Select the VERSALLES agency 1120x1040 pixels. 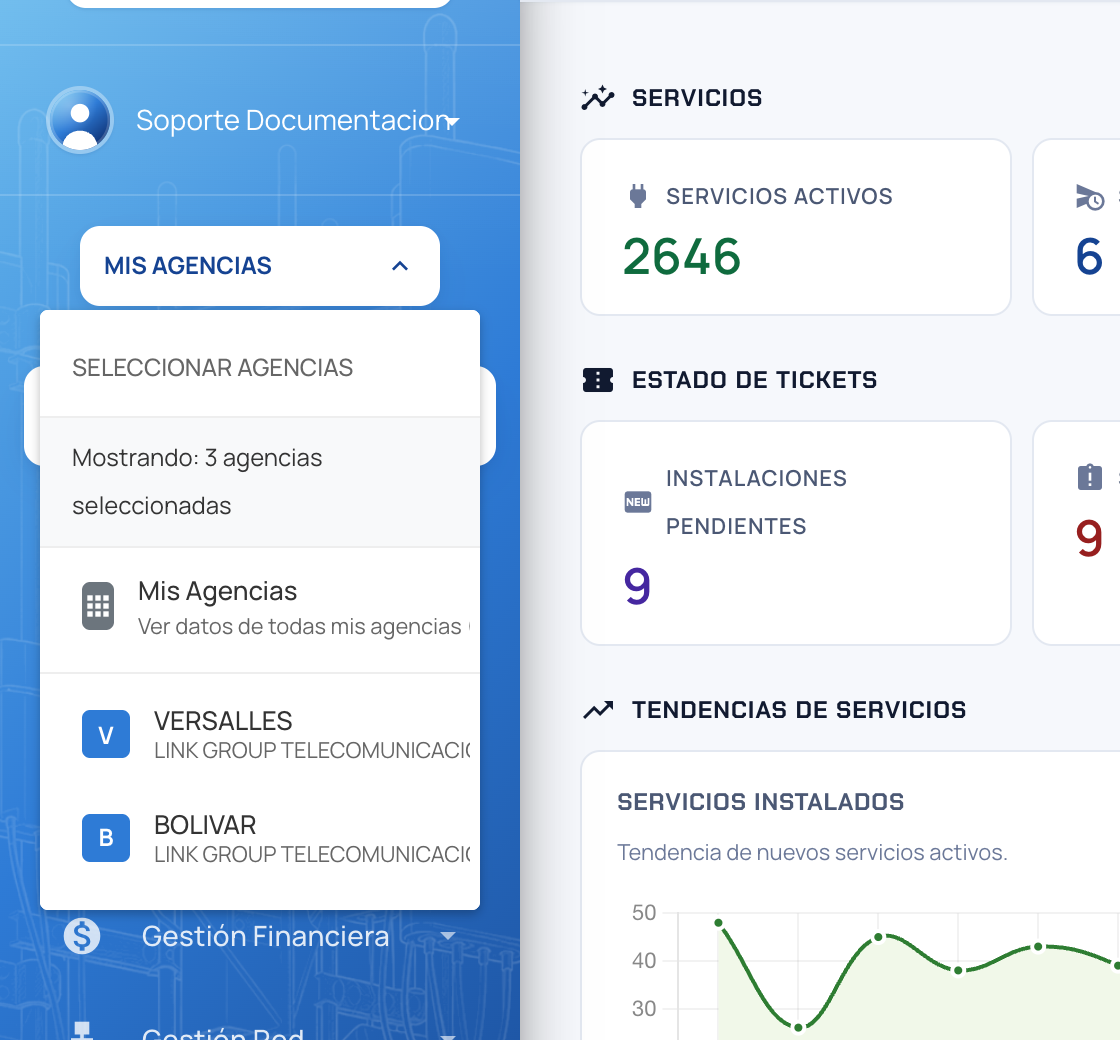tap(260, 734)
